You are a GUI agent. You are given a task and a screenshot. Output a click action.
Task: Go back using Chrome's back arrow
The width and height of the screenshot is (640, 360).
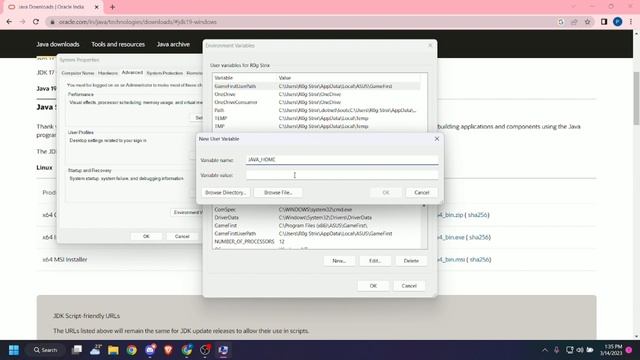point(9,22)
